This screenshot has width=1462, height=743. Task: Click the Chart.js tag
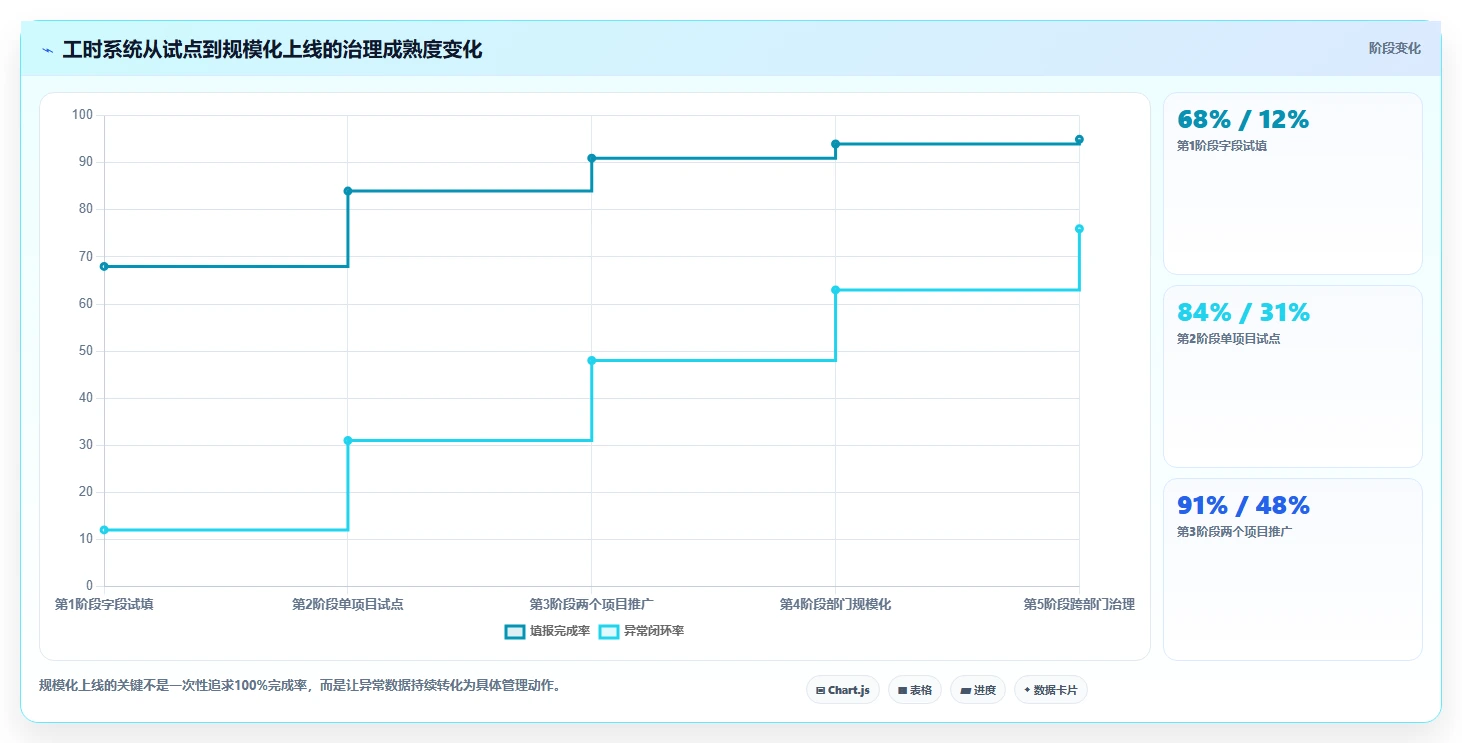(842, 690)
